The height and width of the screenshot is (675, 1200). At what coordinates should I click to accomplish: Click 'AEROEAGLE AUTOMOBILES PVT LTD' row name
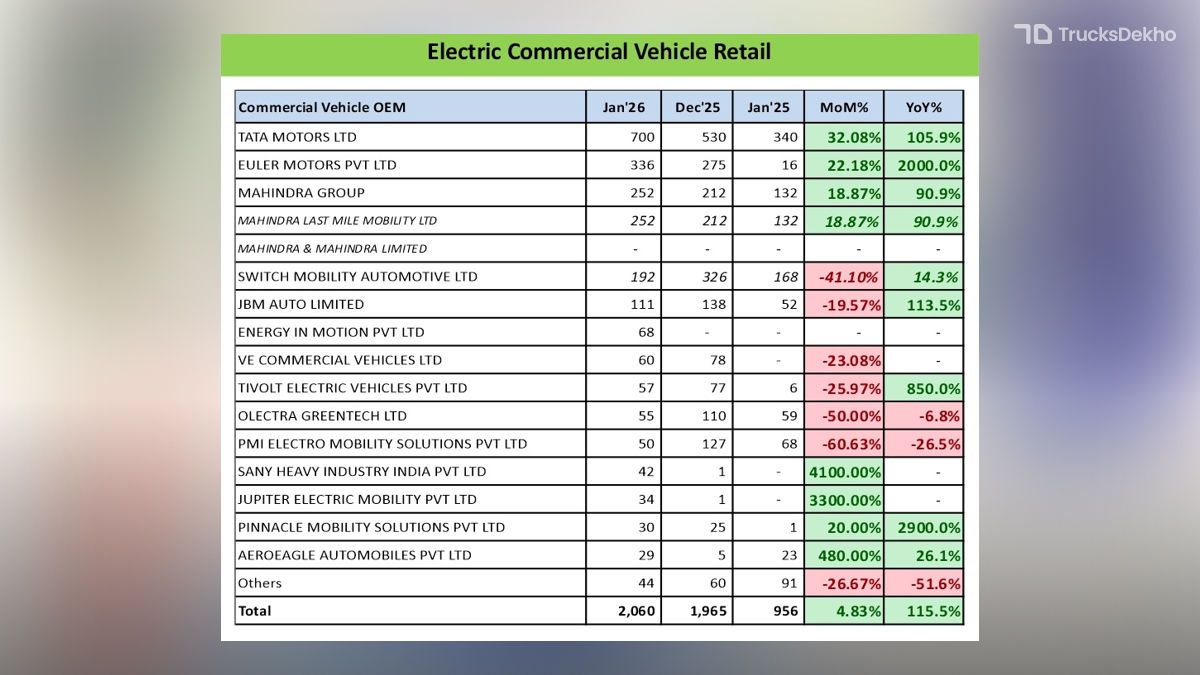pyautogui.click(x=355, y=555)
